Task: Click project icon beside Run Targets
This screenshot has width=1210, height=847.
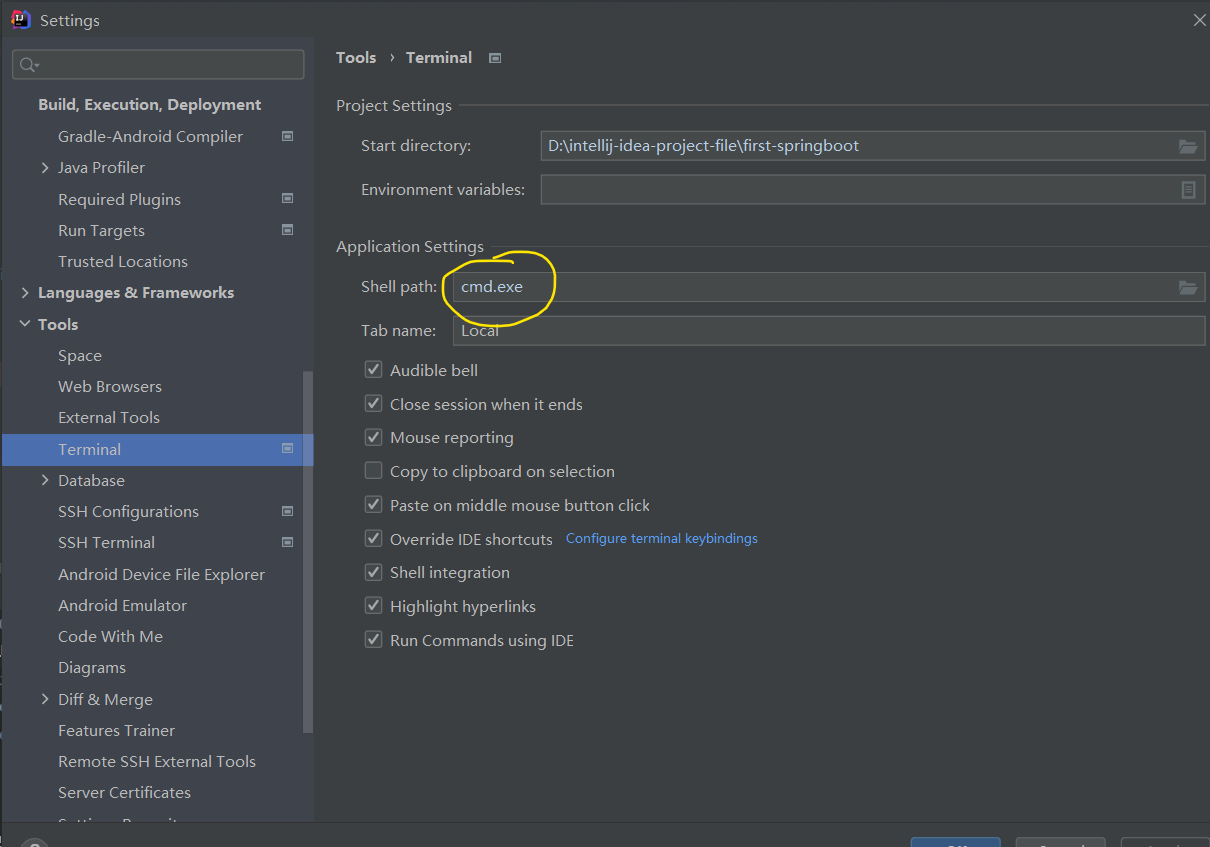Action: 288,230
